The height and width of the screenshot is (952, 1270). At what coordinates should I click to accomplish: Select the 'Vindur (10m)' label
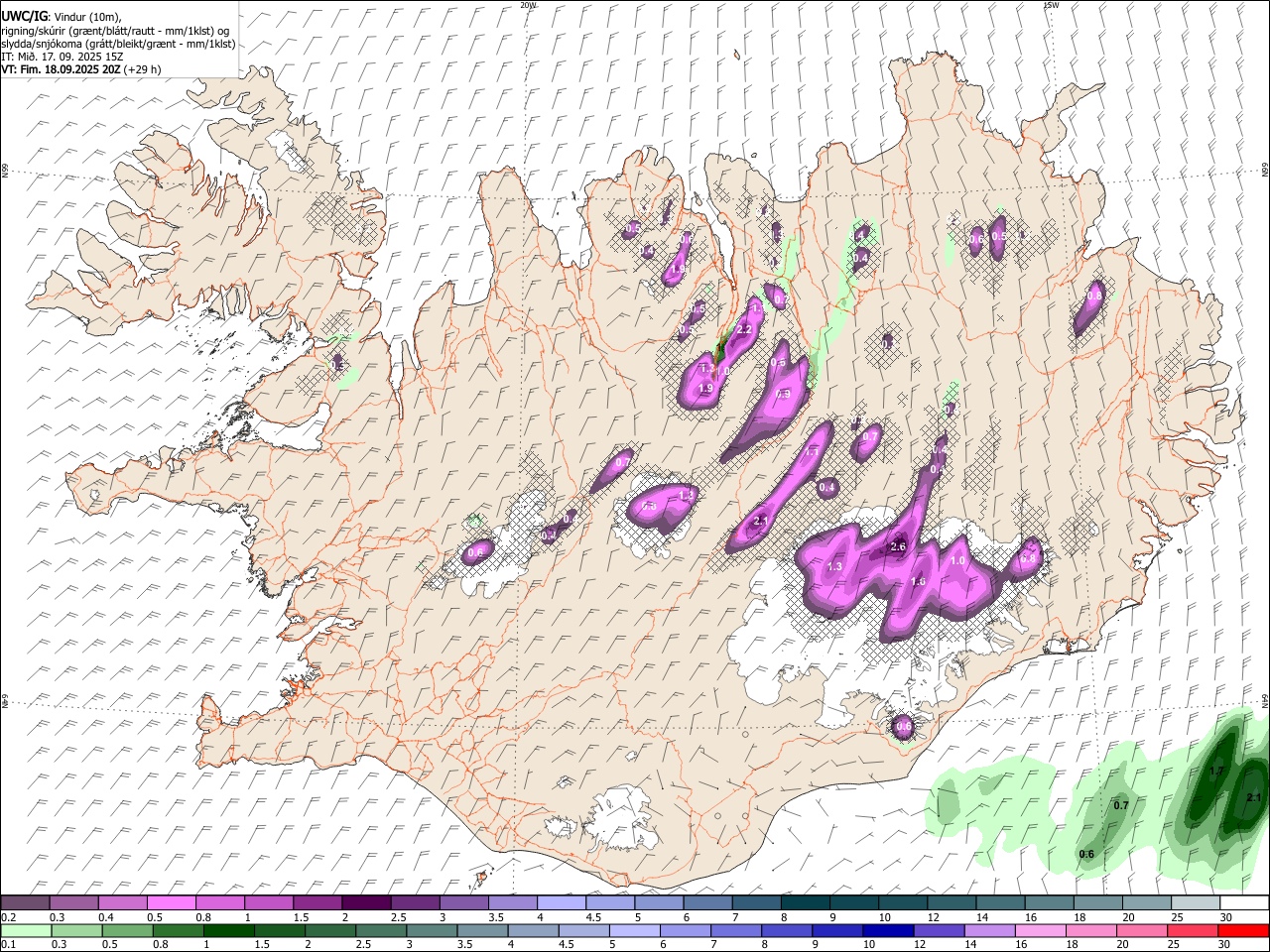pyautogui.click(x=87, y=17)
